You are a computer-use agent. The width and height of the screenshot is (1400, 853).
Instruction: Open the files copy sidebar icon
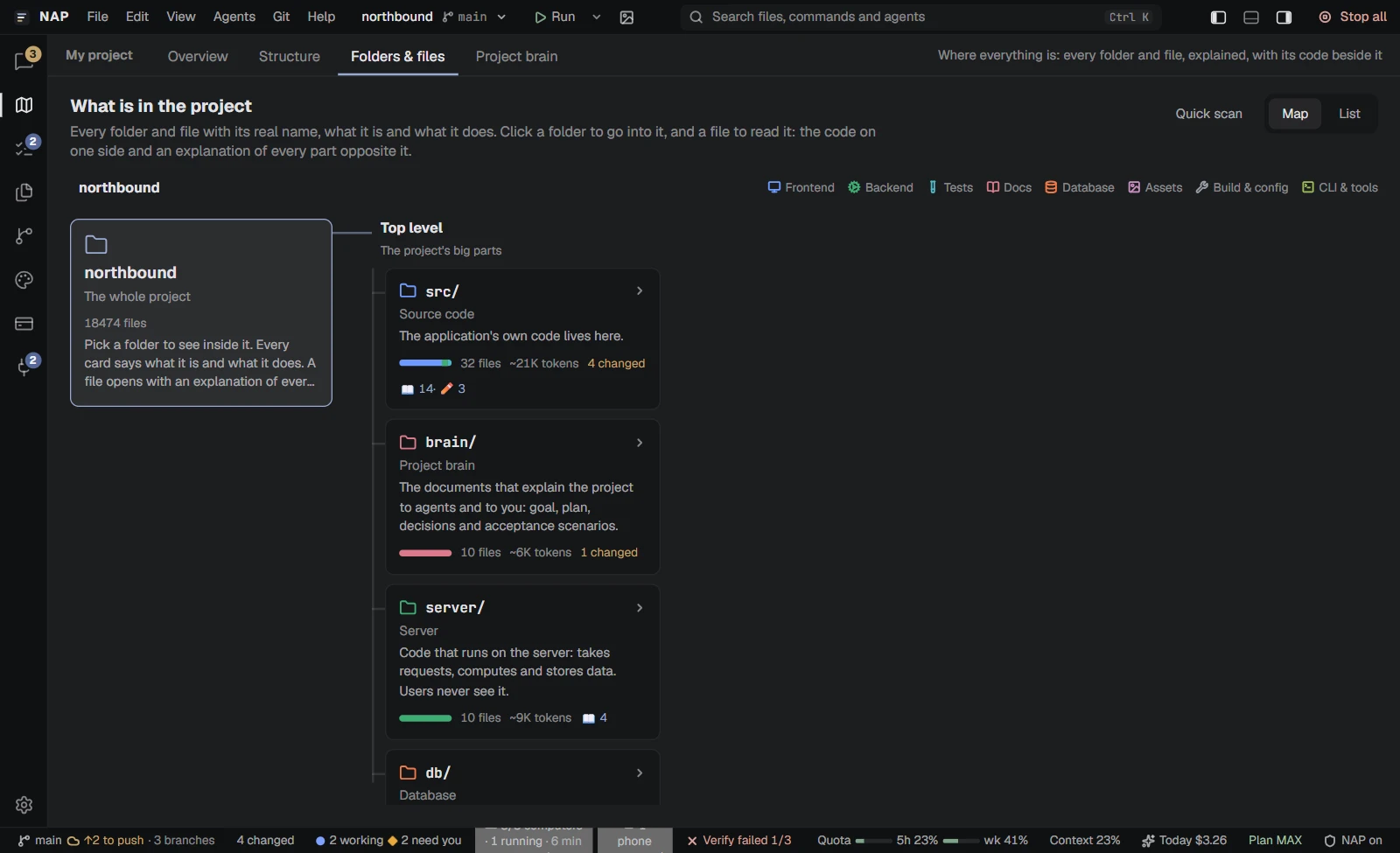pos(24,192)
